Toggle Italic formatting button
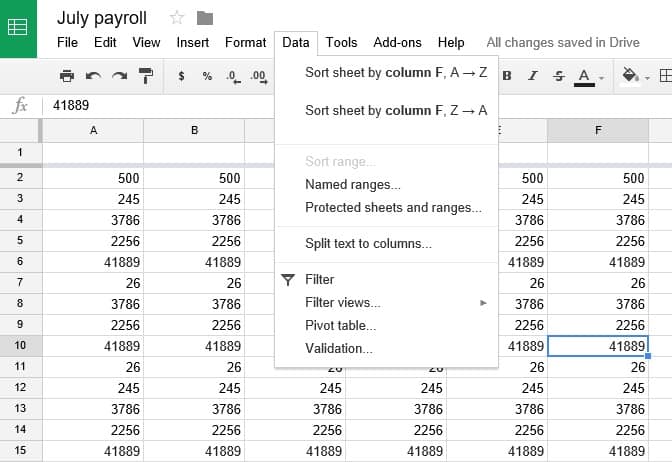 click(x=532, y=76)
